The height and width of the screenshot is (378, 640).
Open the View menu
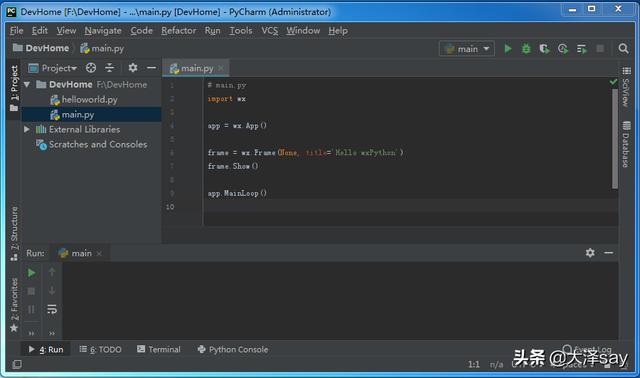tap(66, 31)
